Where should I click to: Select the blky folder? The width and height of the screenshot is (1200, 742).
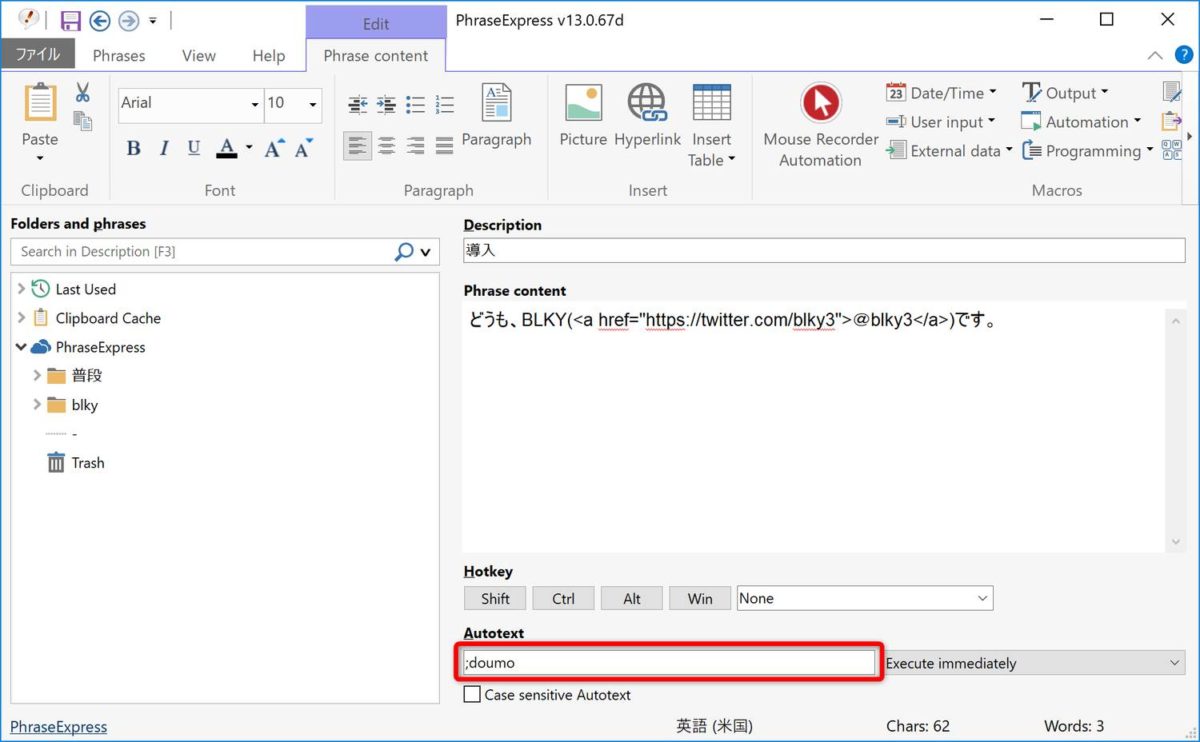pos(84,405)
